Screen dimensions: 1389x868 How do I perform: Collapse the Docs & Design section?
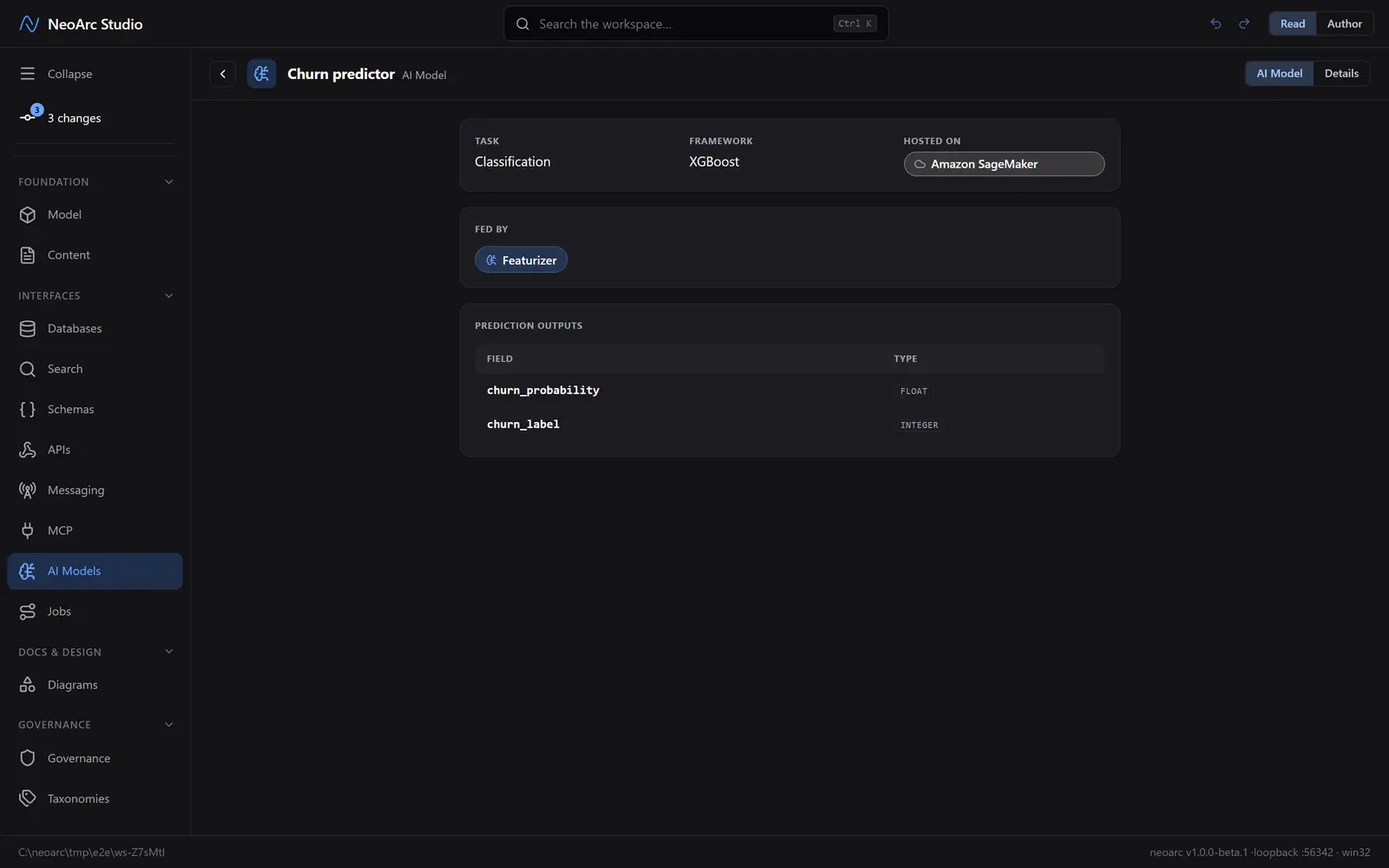click(x=168, y=652)
